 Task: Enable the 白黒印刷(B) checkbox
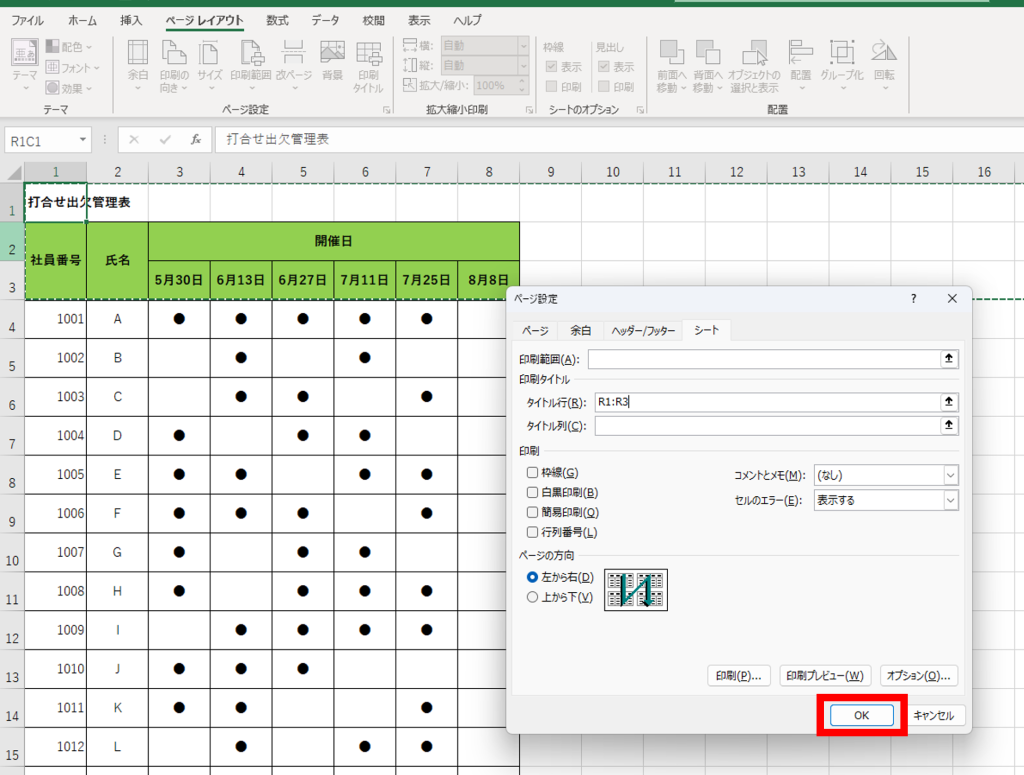[x=532, y=492]
